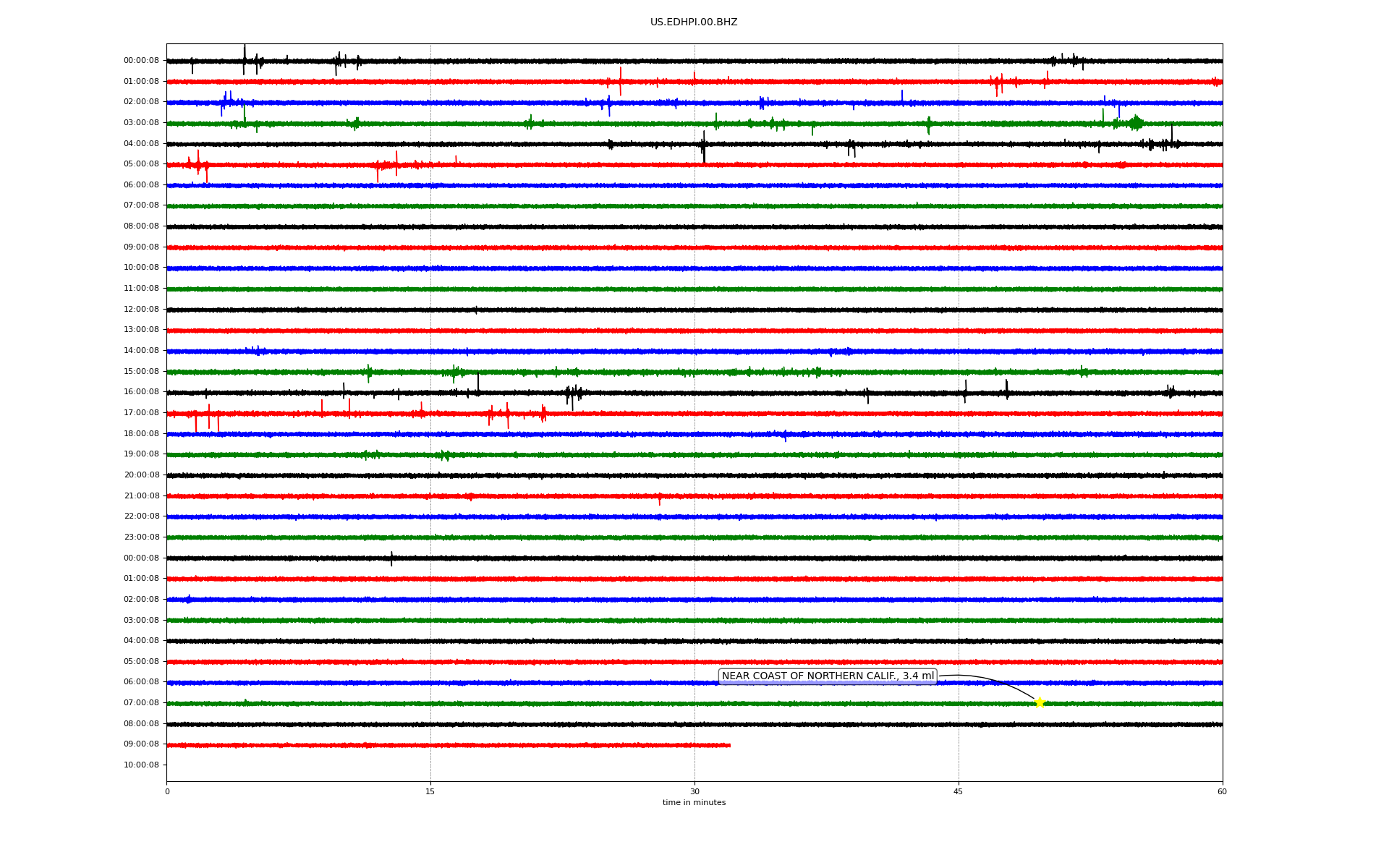Select the 14:00:08 row label

(141, 351)
